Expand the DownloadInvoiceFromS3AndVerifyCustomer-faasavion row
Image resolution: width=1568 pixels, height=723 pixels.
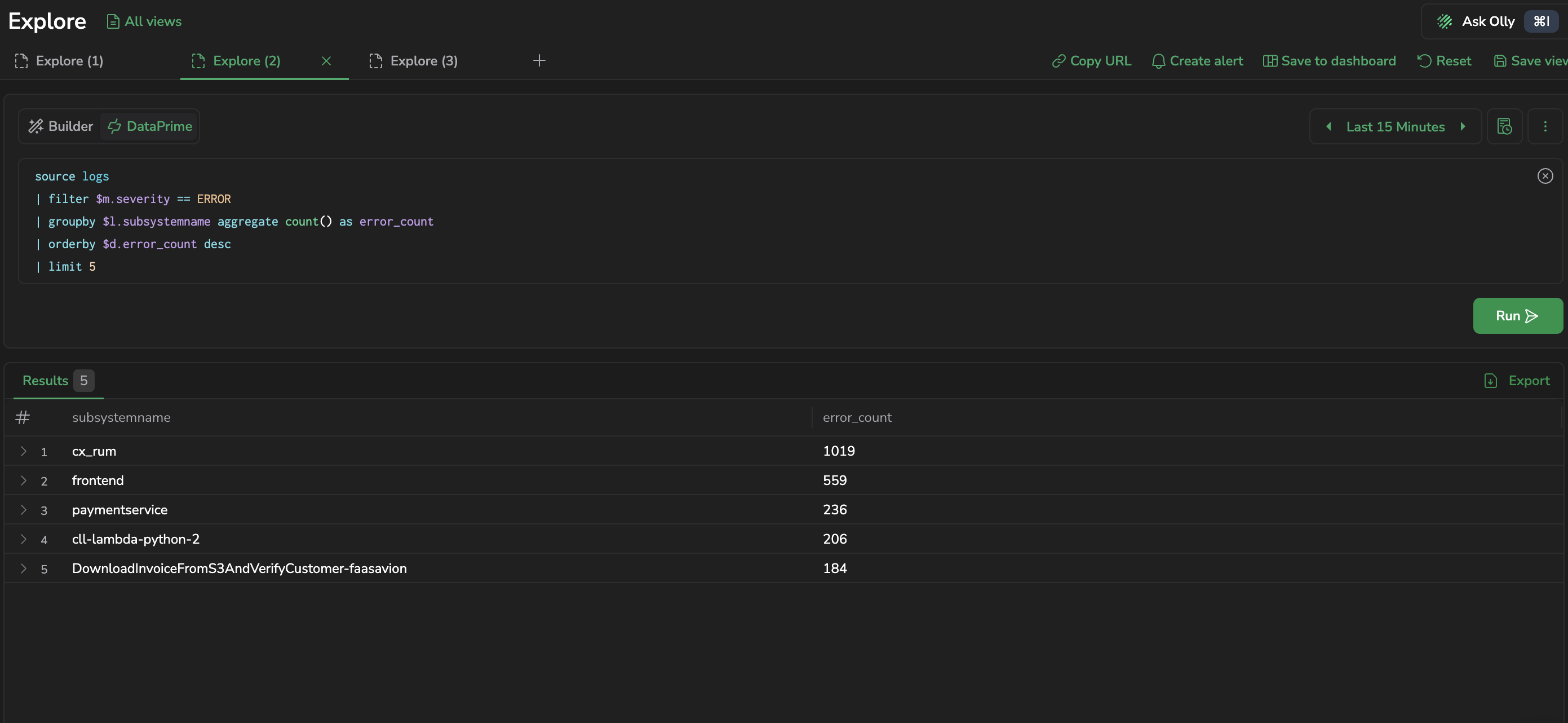tap(23, 568)
